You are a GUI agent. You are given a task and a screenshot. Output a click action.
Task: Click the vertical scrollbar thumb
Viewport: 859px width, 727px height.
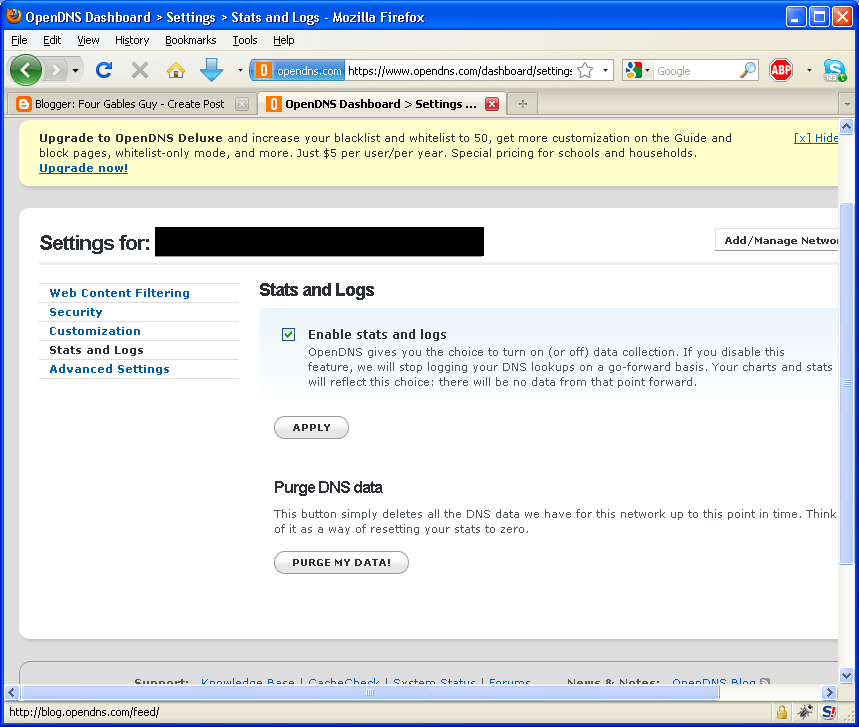[846, 383]
